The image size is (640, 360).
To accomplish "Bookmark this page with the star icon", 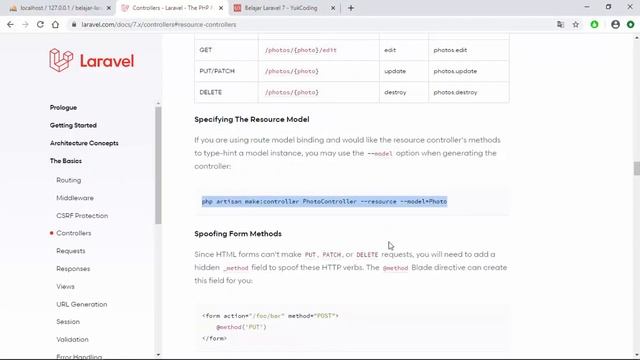I will tap(576, 24).
